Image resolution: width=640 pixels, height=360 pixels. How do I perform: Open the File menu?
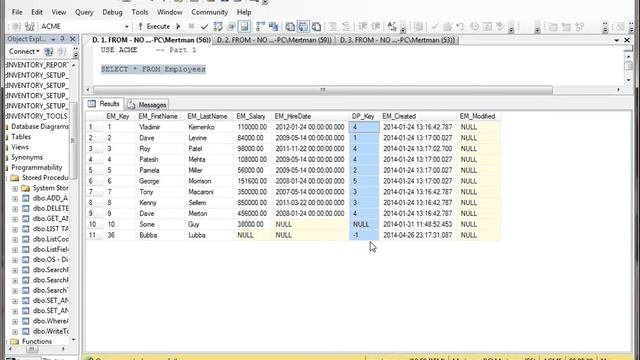coord(17,12)
